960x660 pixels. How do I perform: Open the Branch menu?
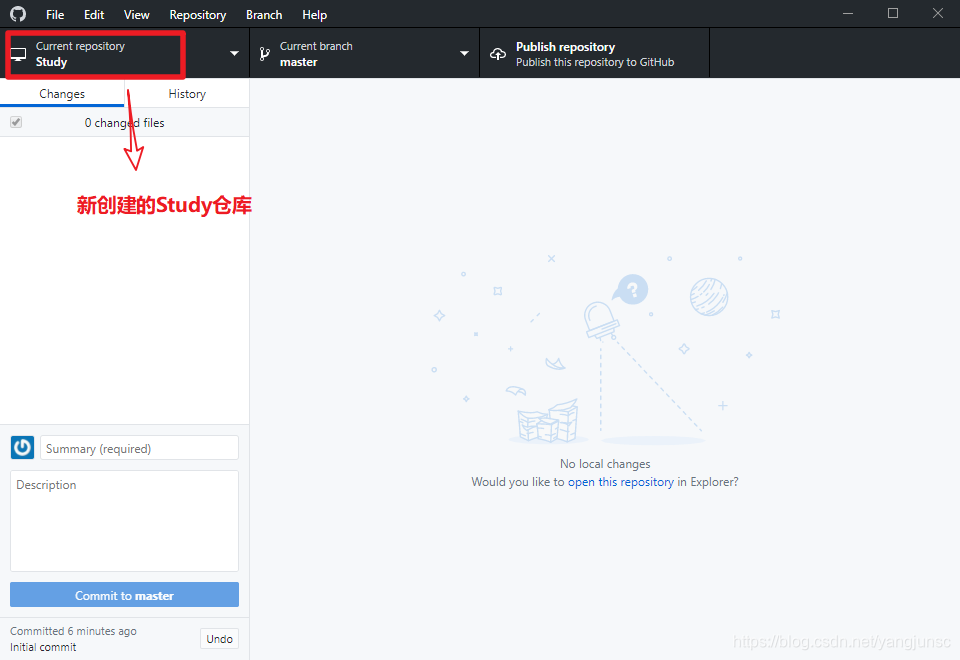(264, 15)
